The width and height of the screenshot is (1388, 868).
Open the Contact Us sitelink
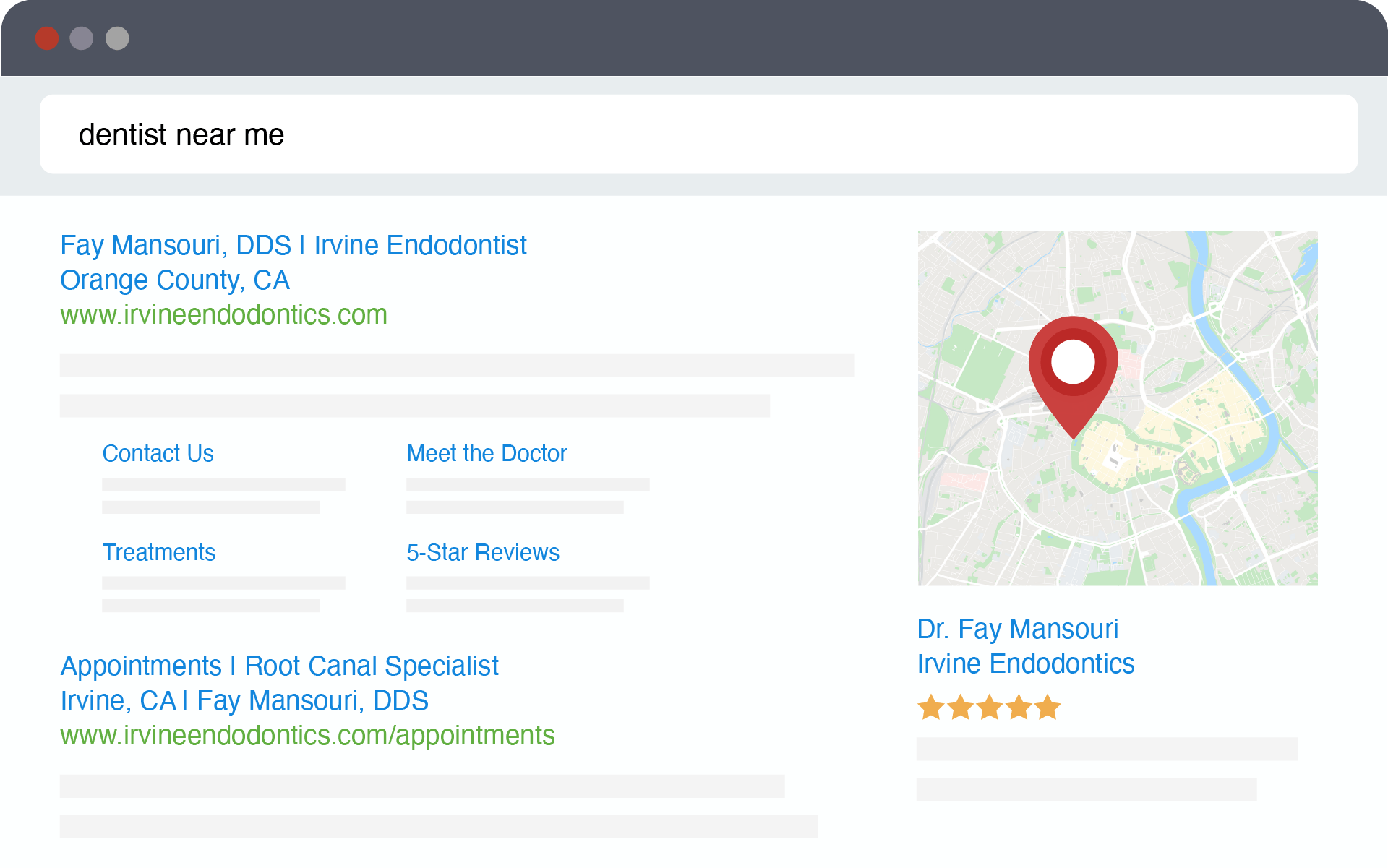point(158,453)
